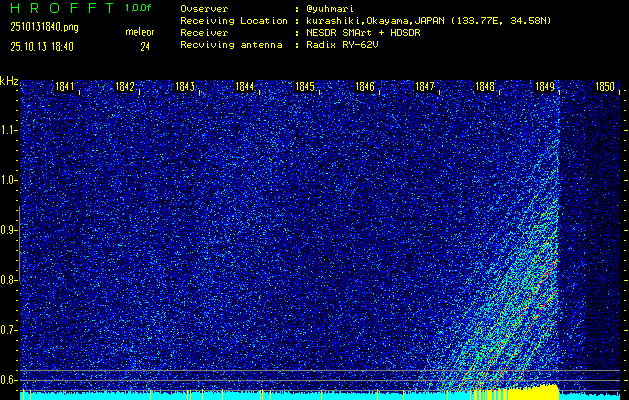
Task: Click the Recviving antenna field label
Action: pos(231,45)
